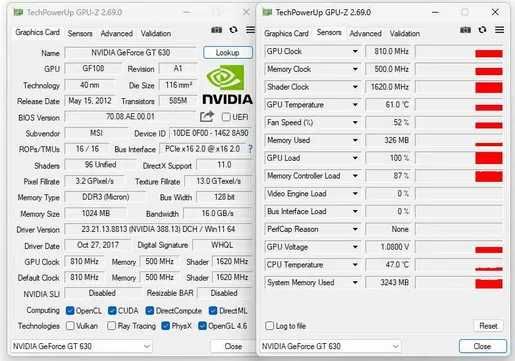Switch to Graphics Card tab in Sensors window
Image resolution: width=515 pixels, height=361 pixels.
[286, 34]
